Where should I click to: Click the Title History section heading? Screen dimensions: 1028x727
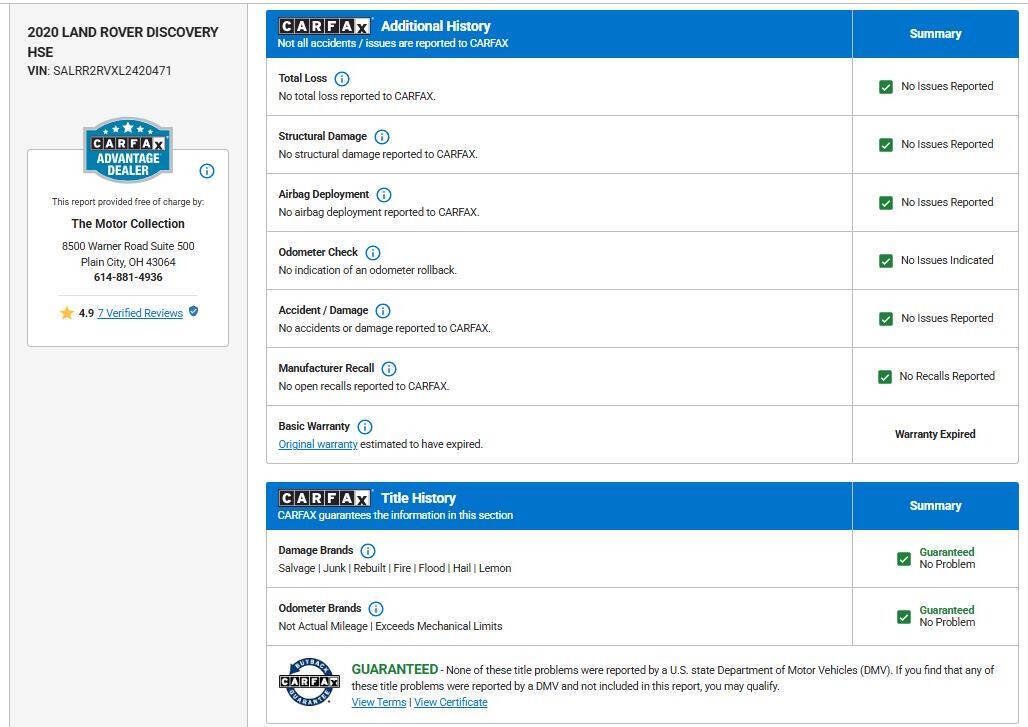pyautogui.click(x=418, y=498)
